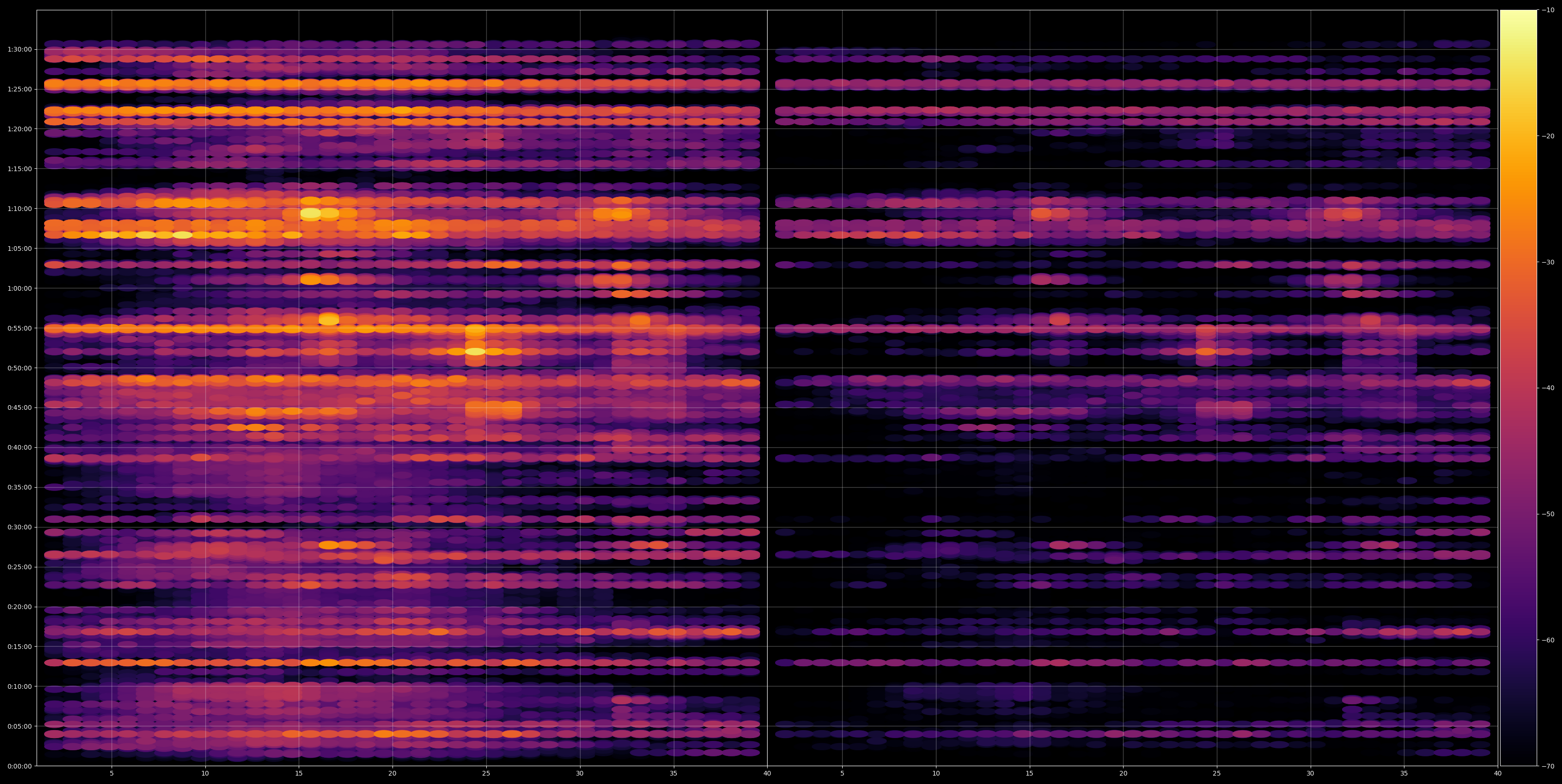The image size is (1562, 784).
Task: Click the 1:10:00 y-axis time label
Action: pyautogui.click(x=19, y=209)
